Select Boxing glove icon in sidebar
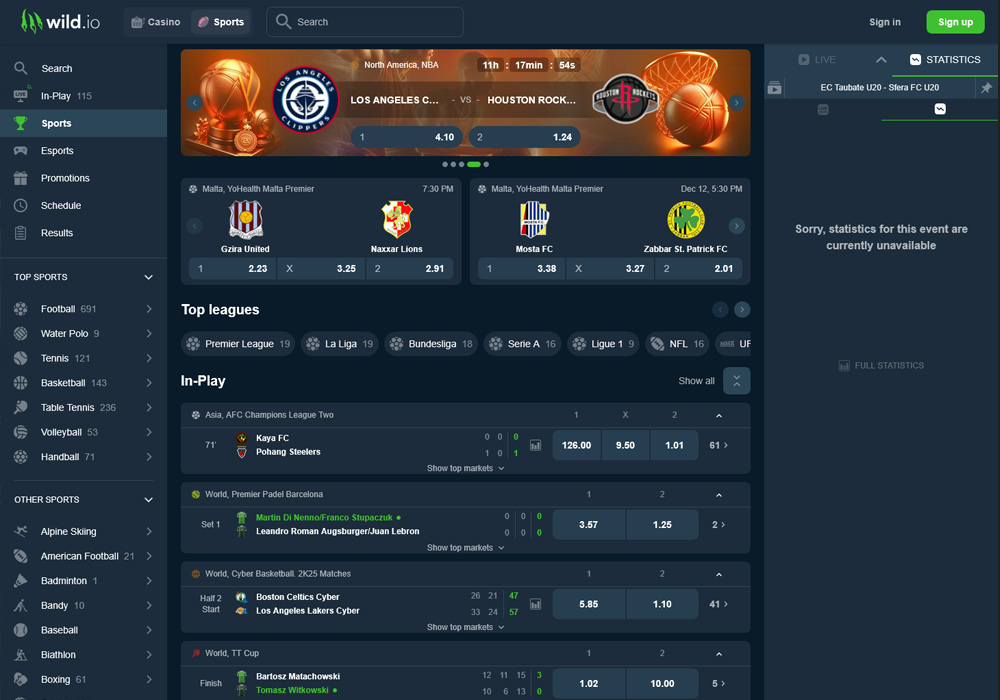The image size is (1000, 700). click(x=20, y=679)
